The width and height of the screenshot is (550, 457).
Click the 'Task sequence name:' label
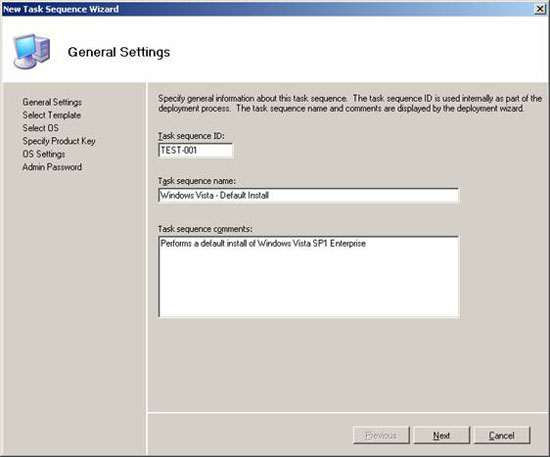tap(197, 181)
